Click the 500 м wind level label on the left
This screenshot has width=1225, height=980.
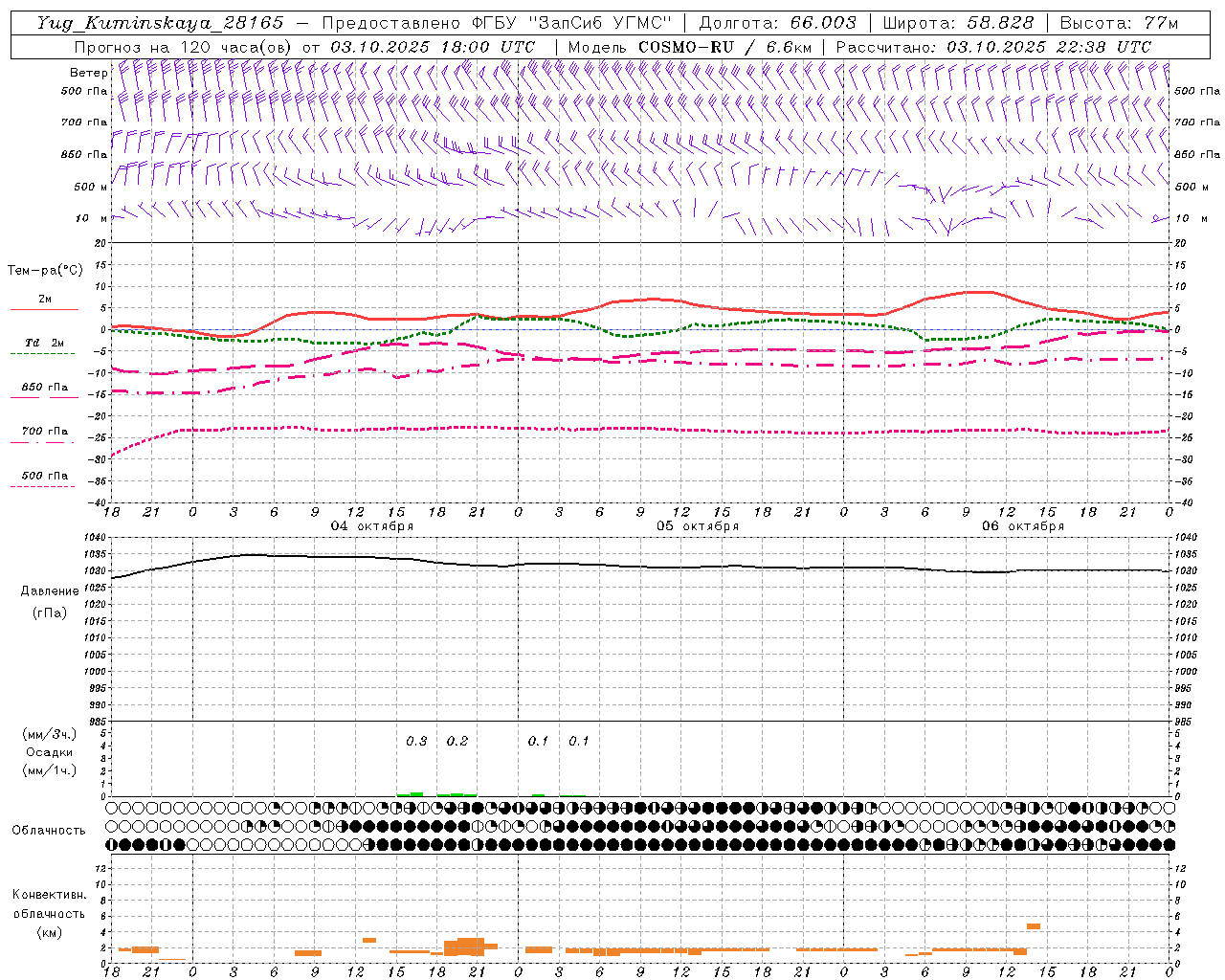pos(90,187)
